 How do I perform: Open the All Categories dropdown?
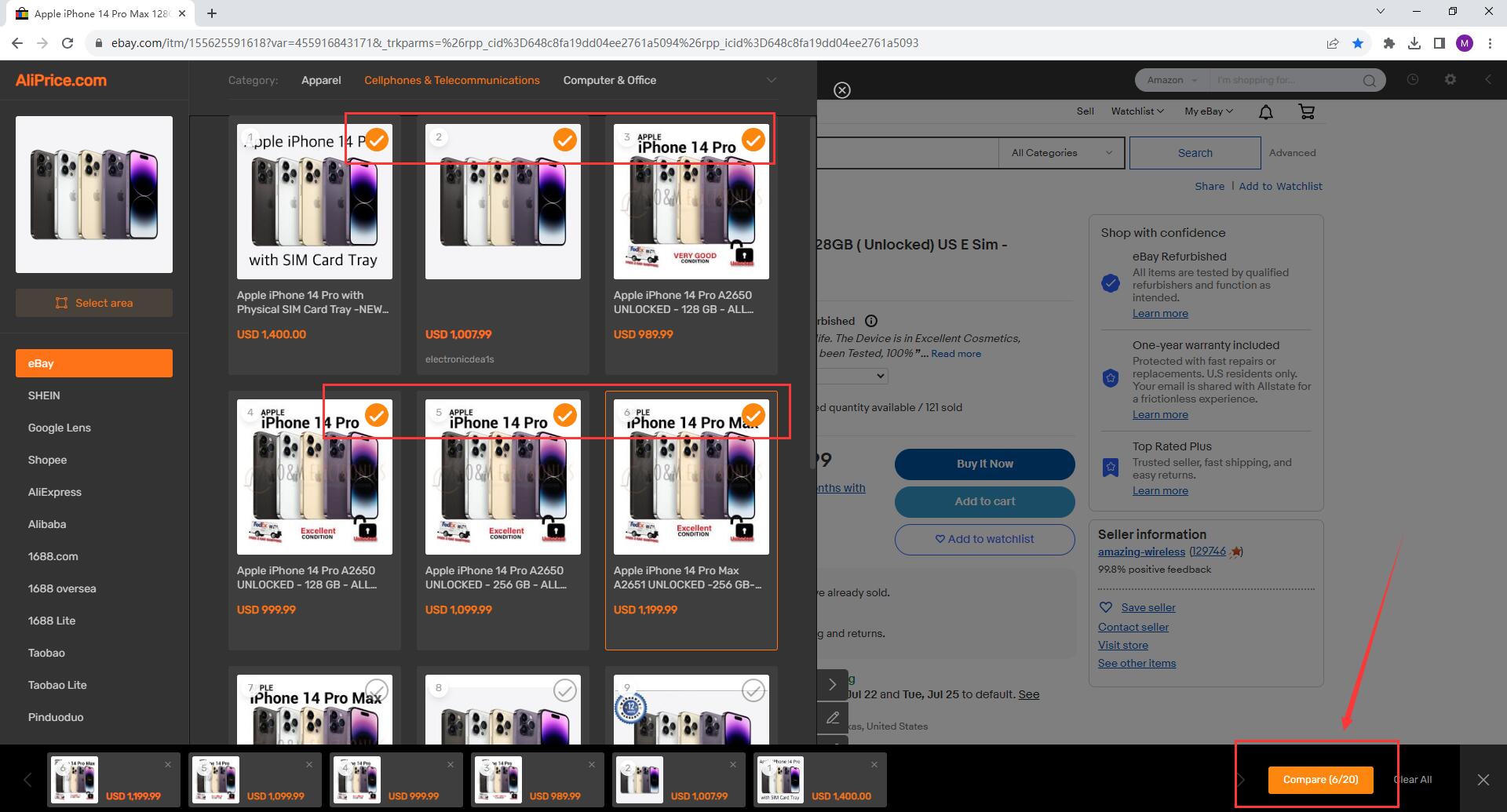pos(1062,153)
